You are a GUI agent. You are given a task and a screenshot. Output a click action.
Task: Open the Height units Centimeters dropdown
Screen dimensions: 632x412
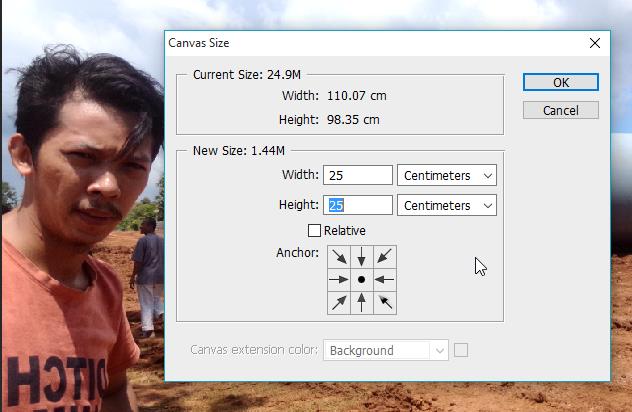pos(447,206)
